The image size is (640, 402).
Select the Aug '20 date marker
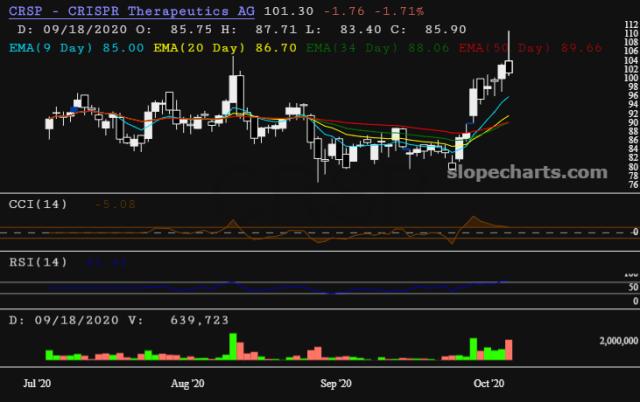pos(188,383)
